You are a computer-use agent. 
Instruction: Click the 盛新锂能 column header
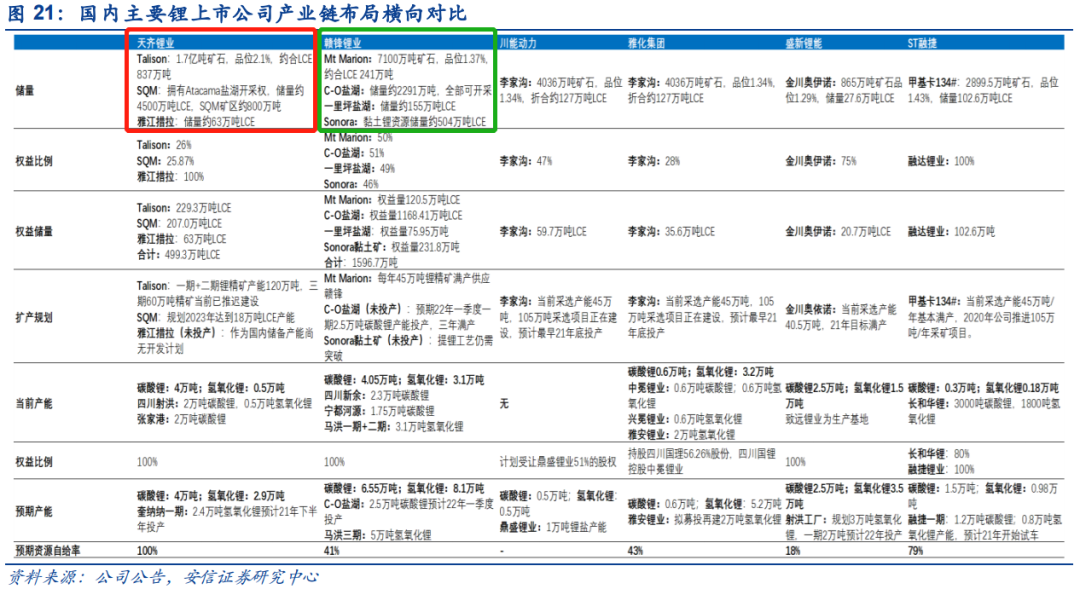pos(804,43)
